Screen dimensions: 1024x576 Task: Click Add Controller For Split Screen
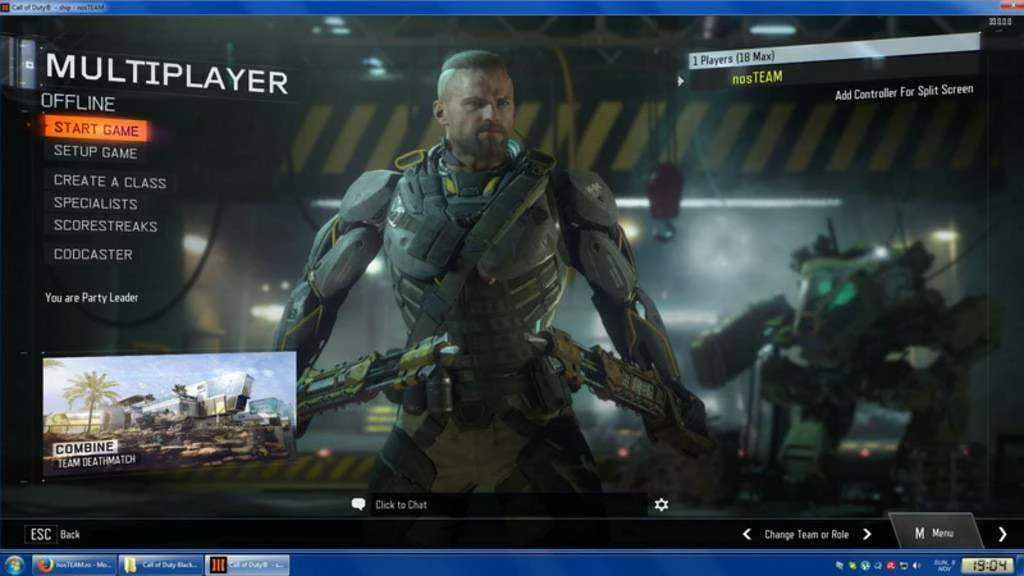[904, 92]
